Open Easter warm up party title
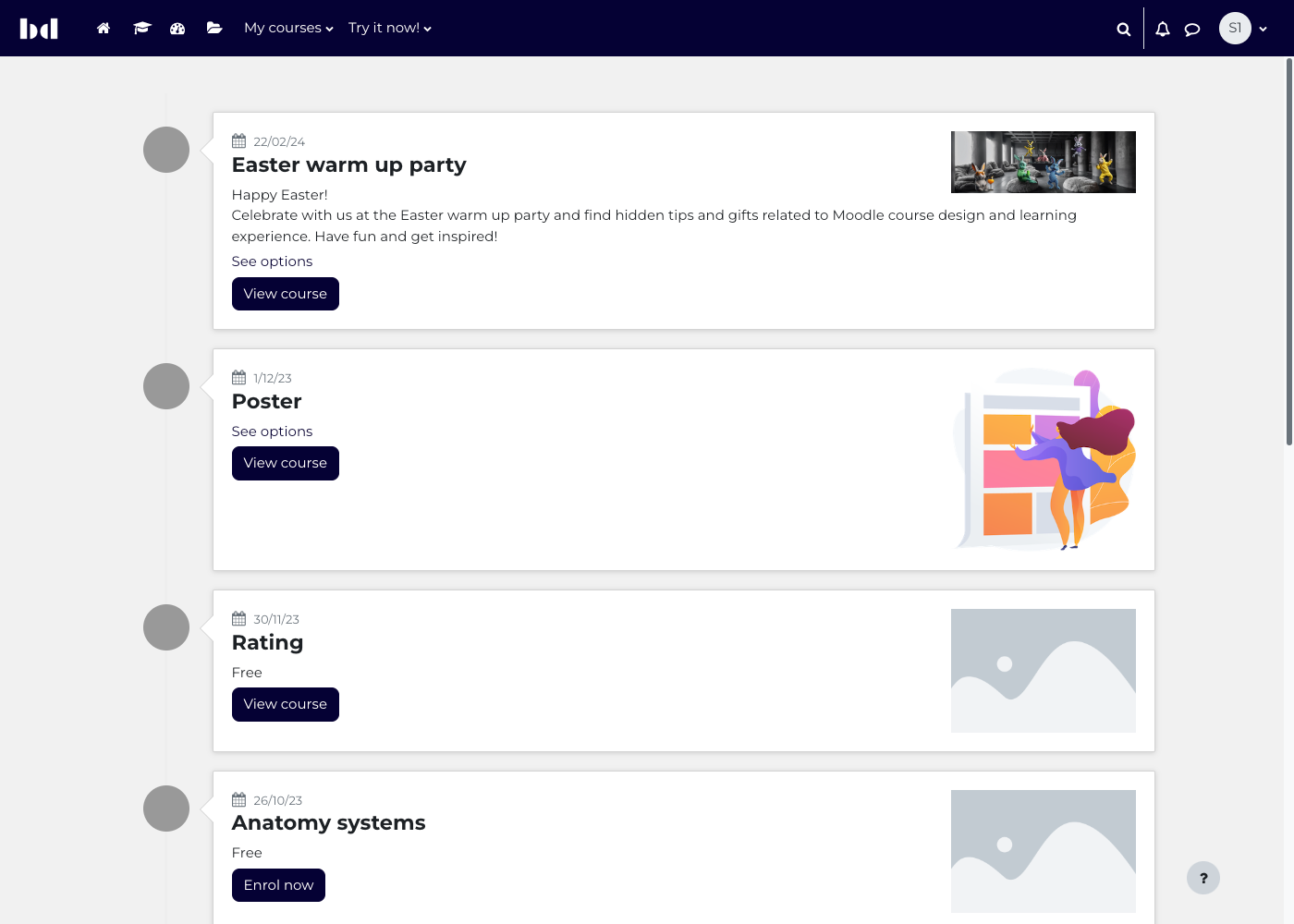This screenshot has height=924, width=1294. tap(349, 165)
